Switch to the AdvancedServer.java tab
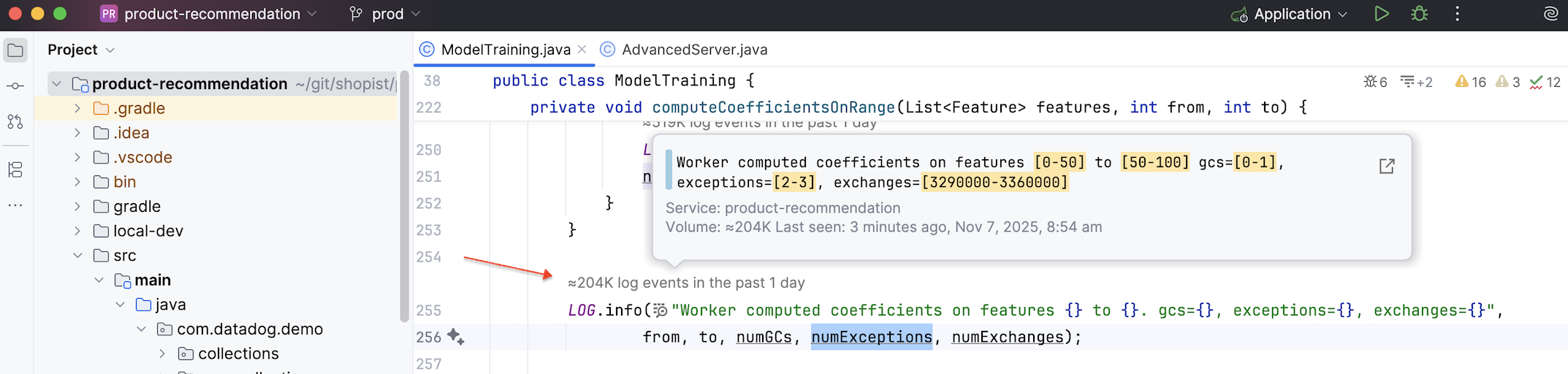The image size is (1568, 374). pos(693,50)
